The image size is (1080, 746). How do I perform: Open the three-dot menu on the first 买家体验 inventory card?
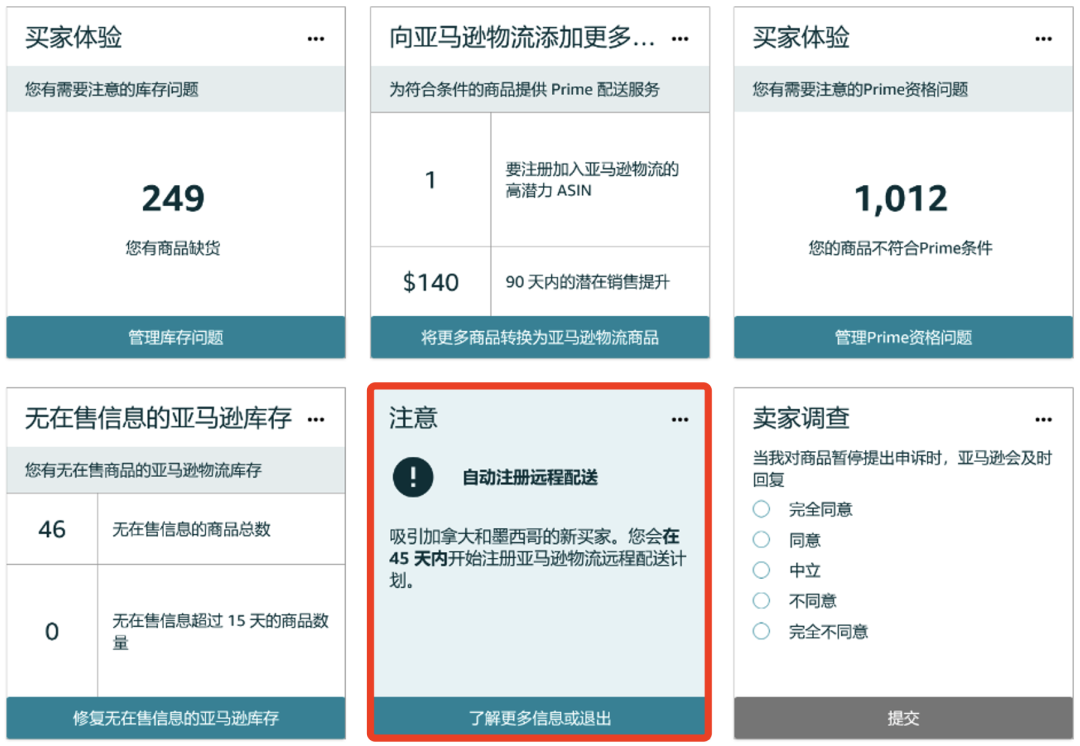pos(316,39)
